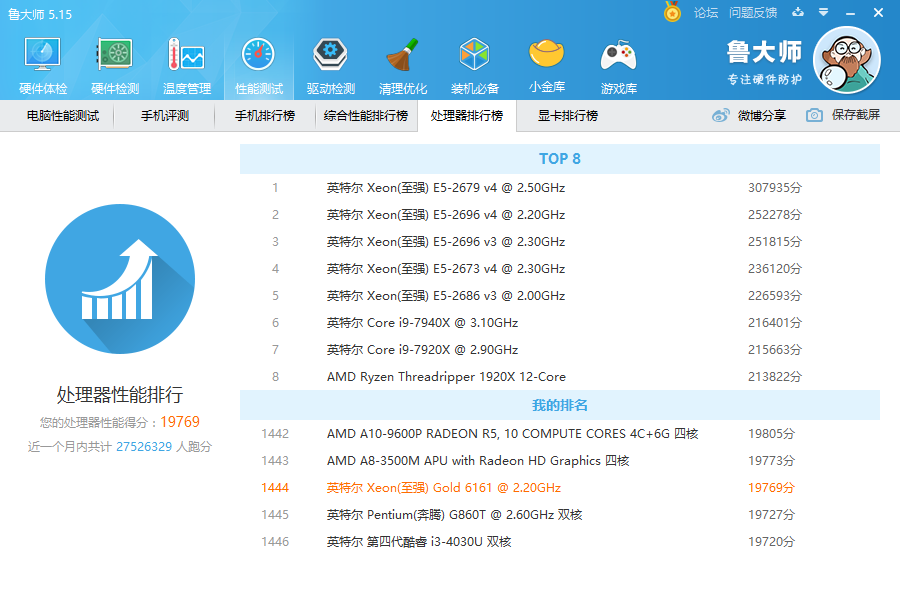Click my processor score 19769 under heading
This screenshot has height=600, width=900.
[x=180, y=422]
